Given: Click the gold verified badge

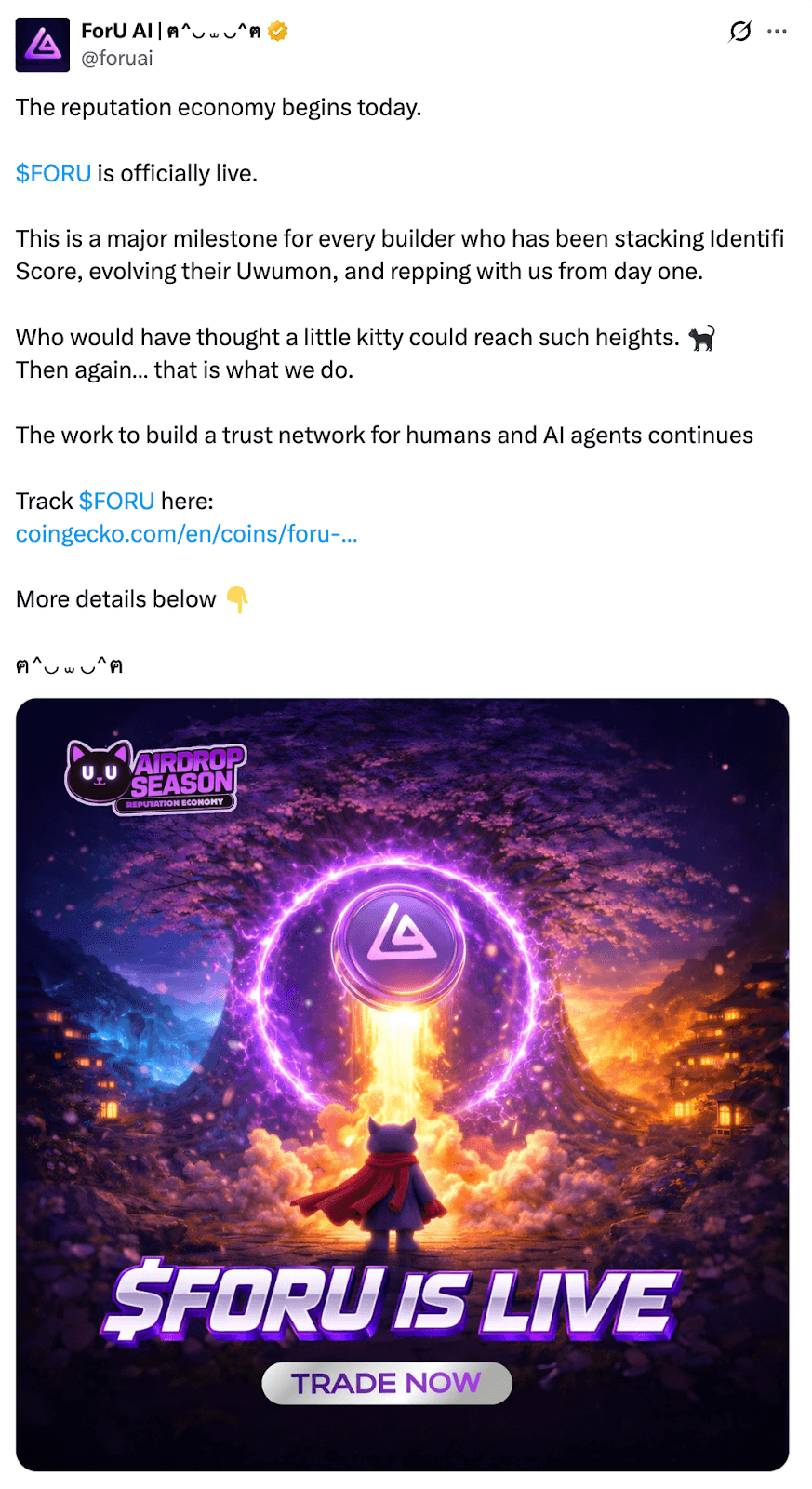Looking at the screenshot, I should [277, 32].
